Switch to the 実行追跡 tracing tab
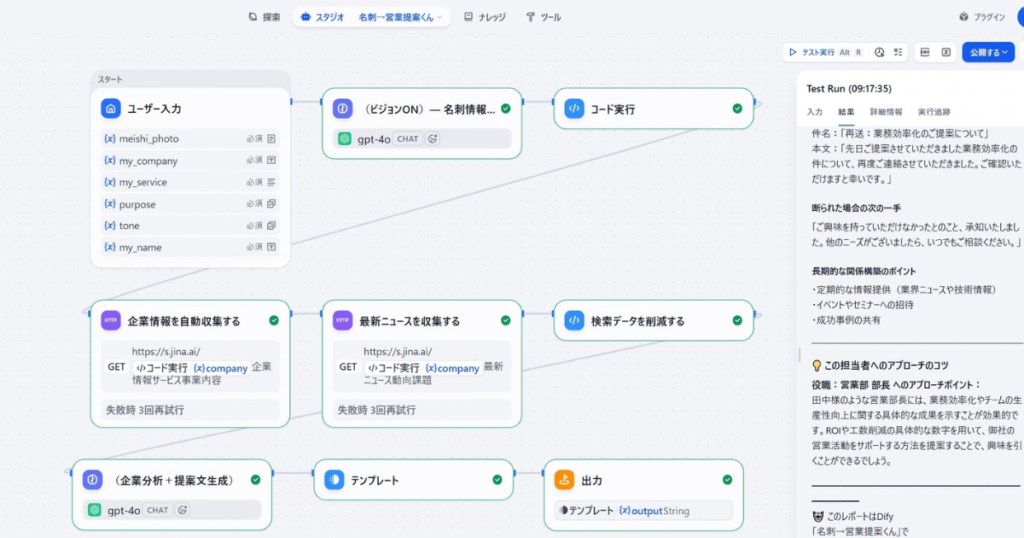The height and width of the screenshot is (538, 1024). pos(934,112)
